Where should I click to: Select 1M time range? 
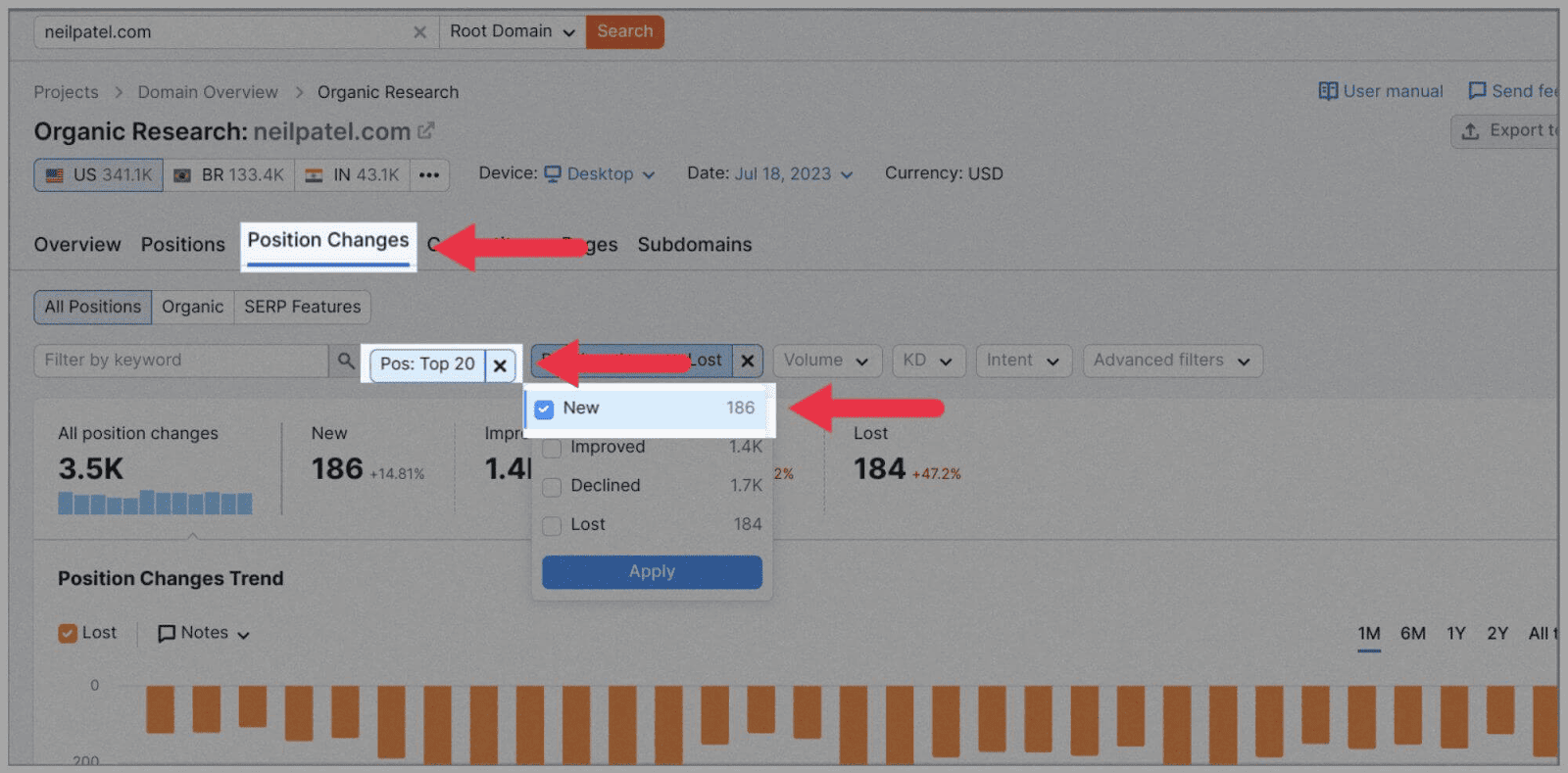tap(1369, 634)
